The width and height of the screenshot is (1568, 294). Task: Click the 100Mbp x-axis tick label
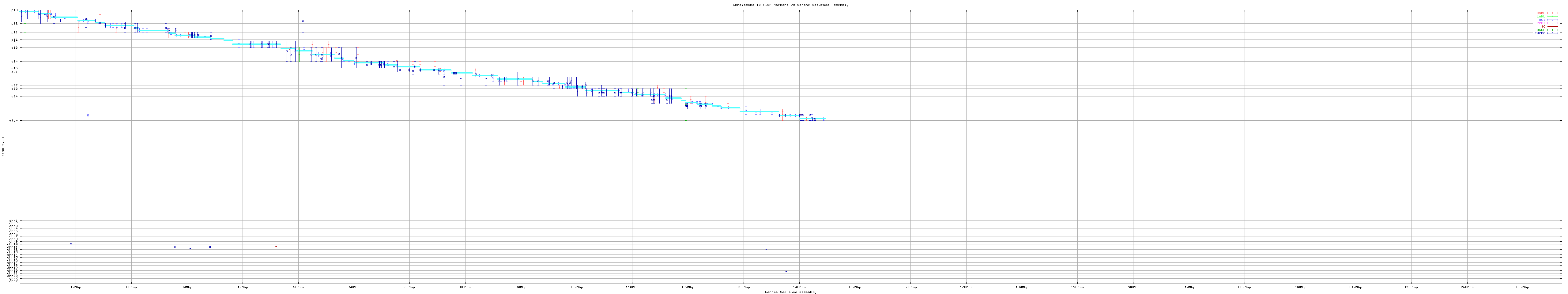(x=576, y=287)
